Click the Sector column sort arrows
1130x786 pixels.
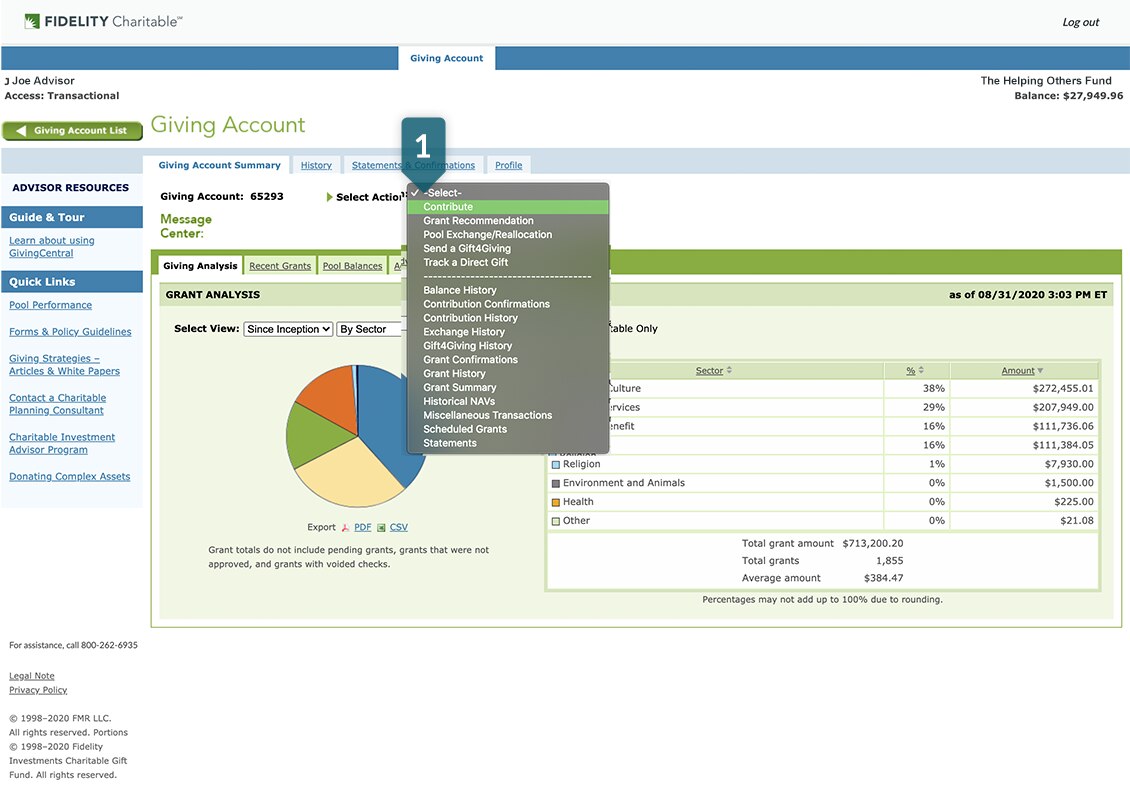pos(729,370)
